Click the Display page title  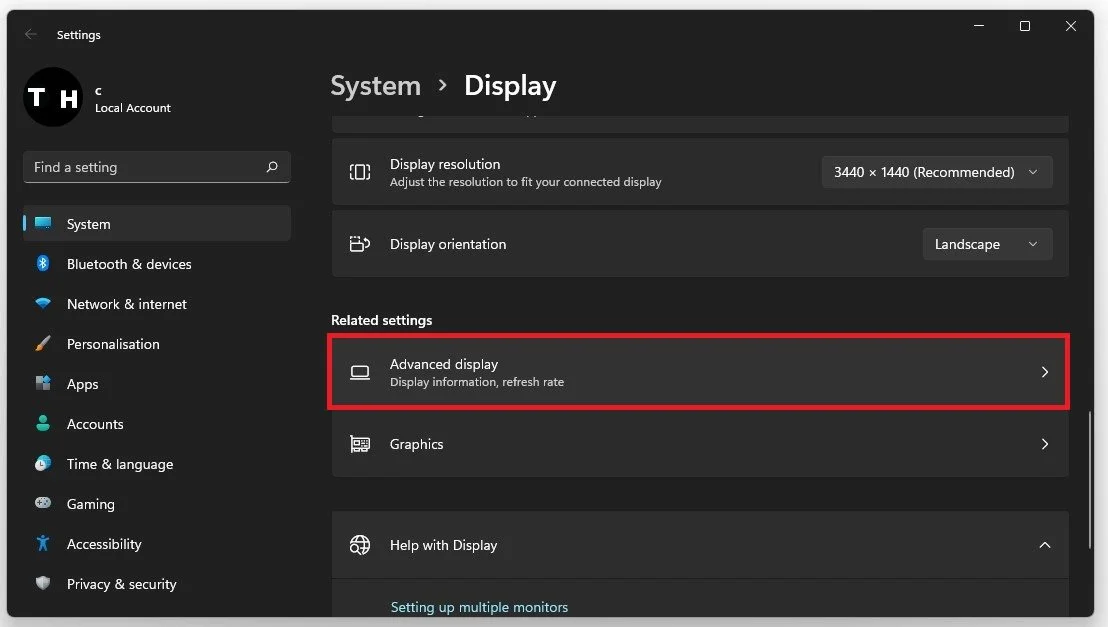510,86
